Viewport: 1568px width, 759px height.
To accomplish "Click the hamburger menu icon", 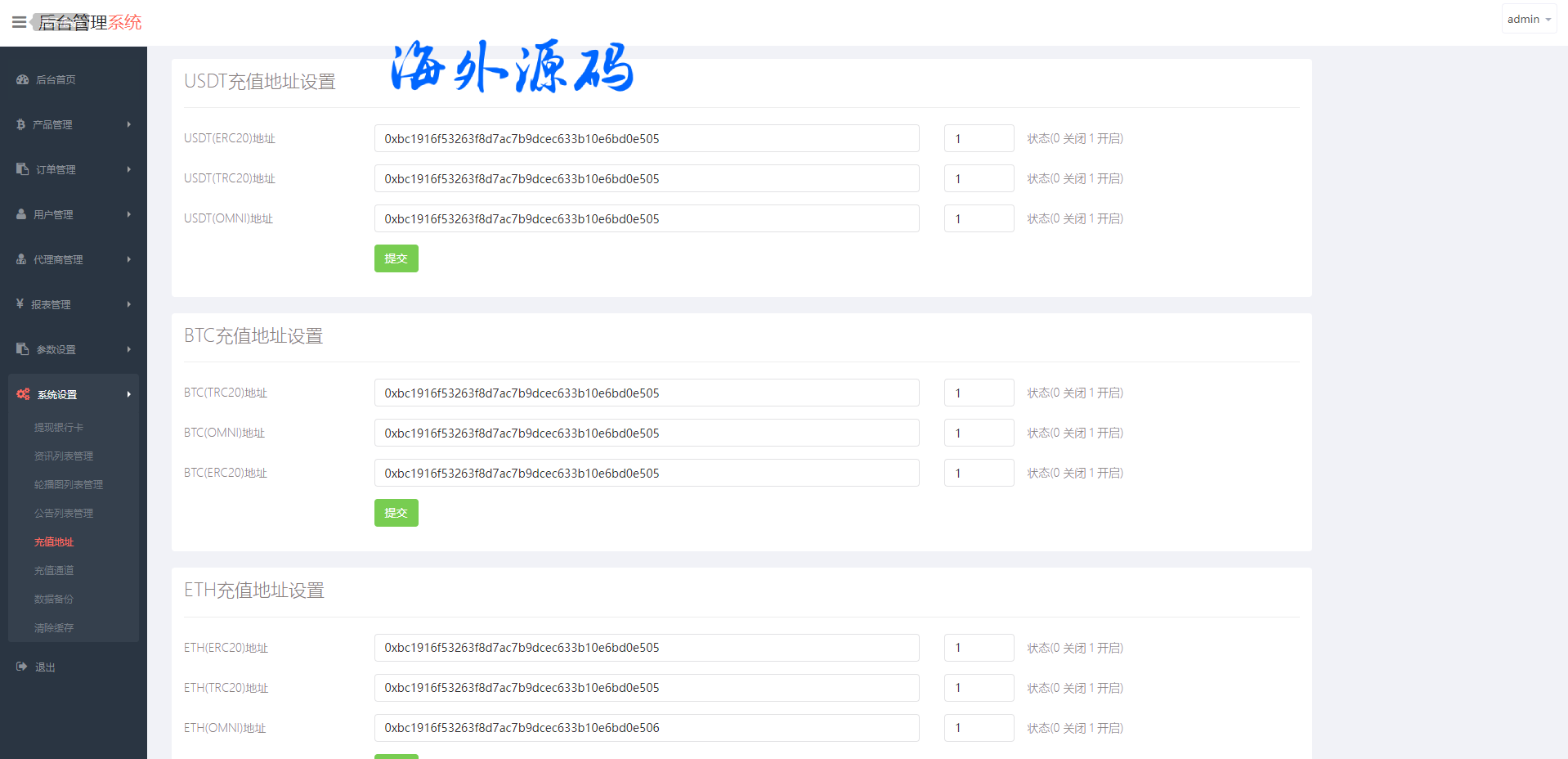I will [x=19, y=22].
